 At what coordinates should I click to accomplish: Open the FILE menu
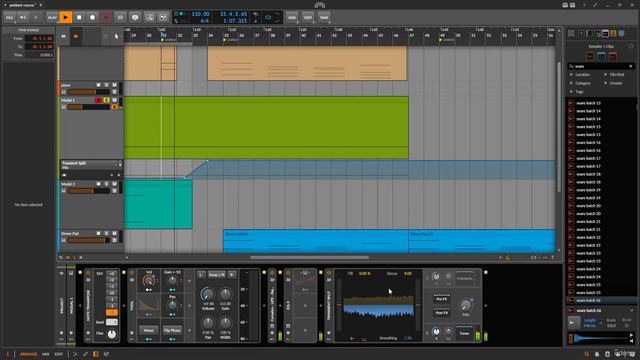click(9, 18)
